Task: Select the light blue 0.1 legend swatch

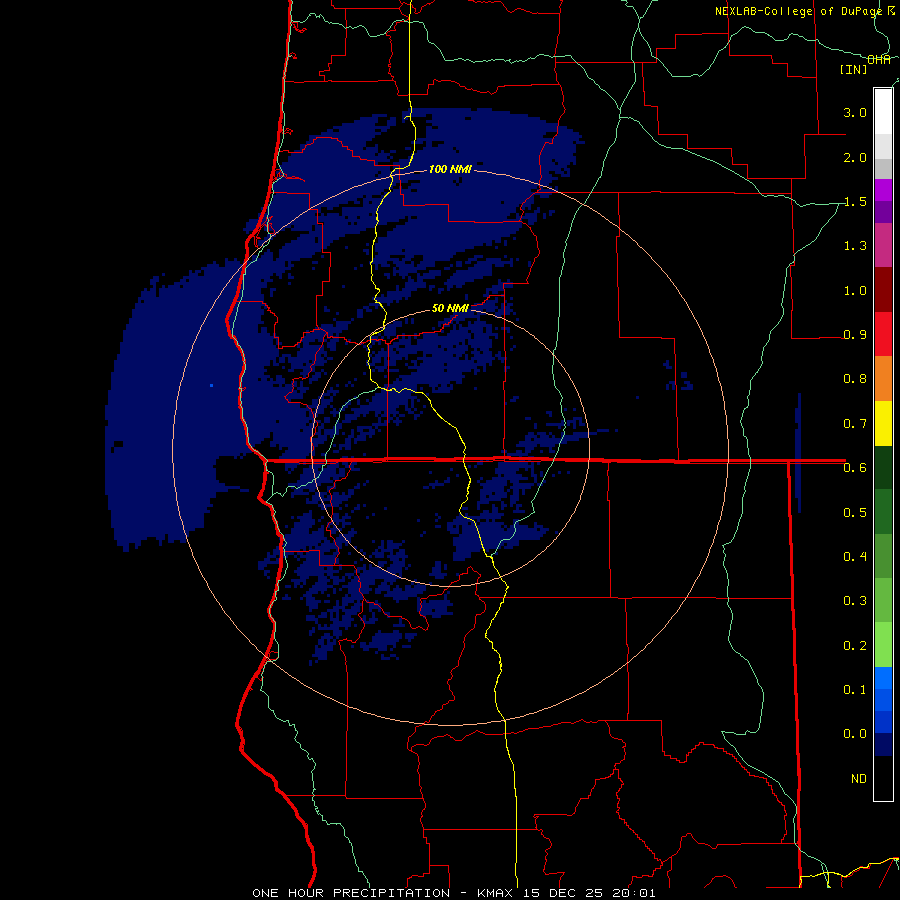Action: (883, 678)
